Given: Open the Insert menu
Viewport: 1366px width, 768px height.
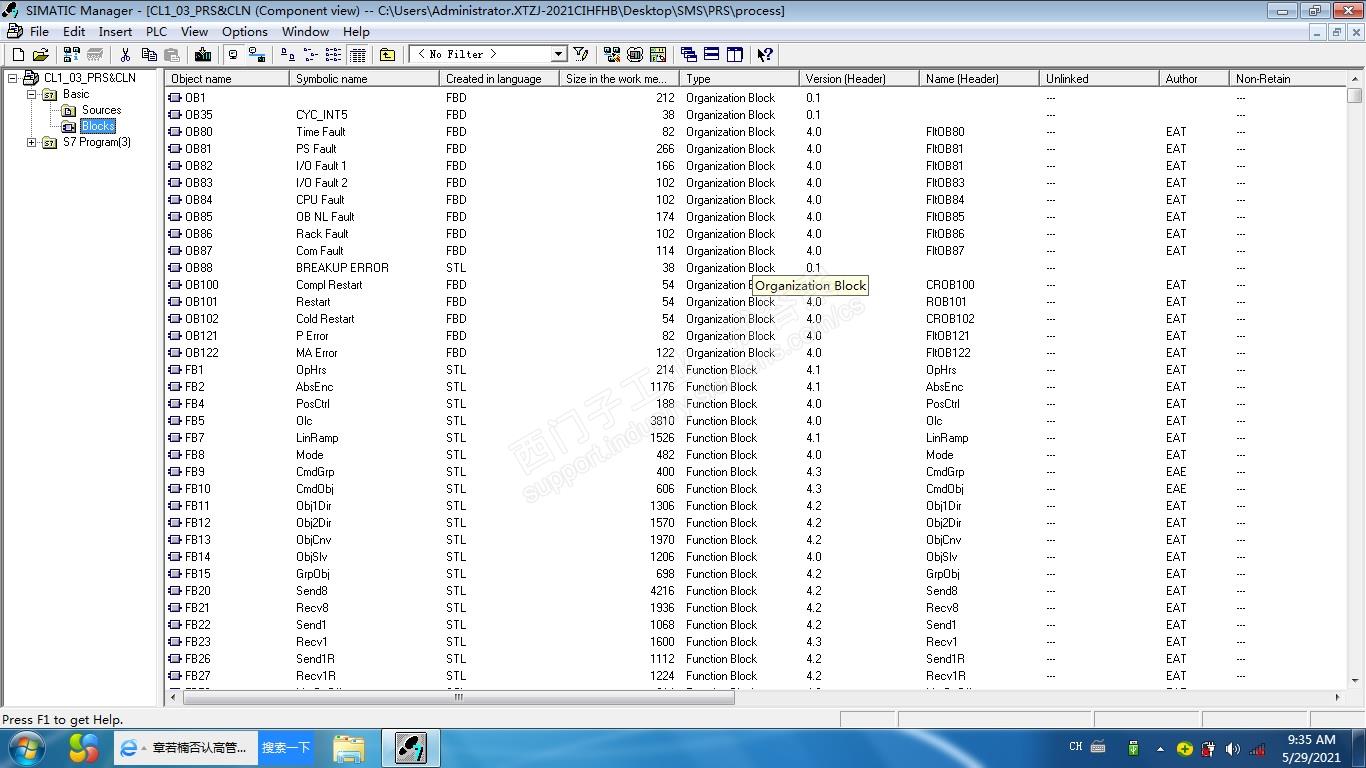Looking at the screenshot, I should coord(115,32).
